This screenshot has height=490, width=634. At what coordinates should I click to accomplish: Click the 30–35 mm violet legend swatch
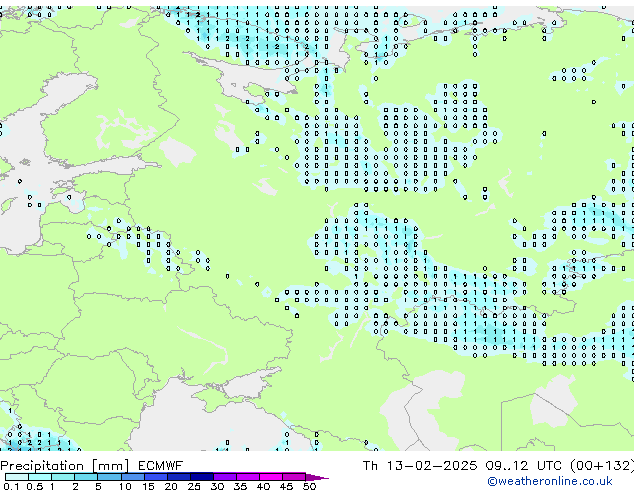tap(225, 477)
